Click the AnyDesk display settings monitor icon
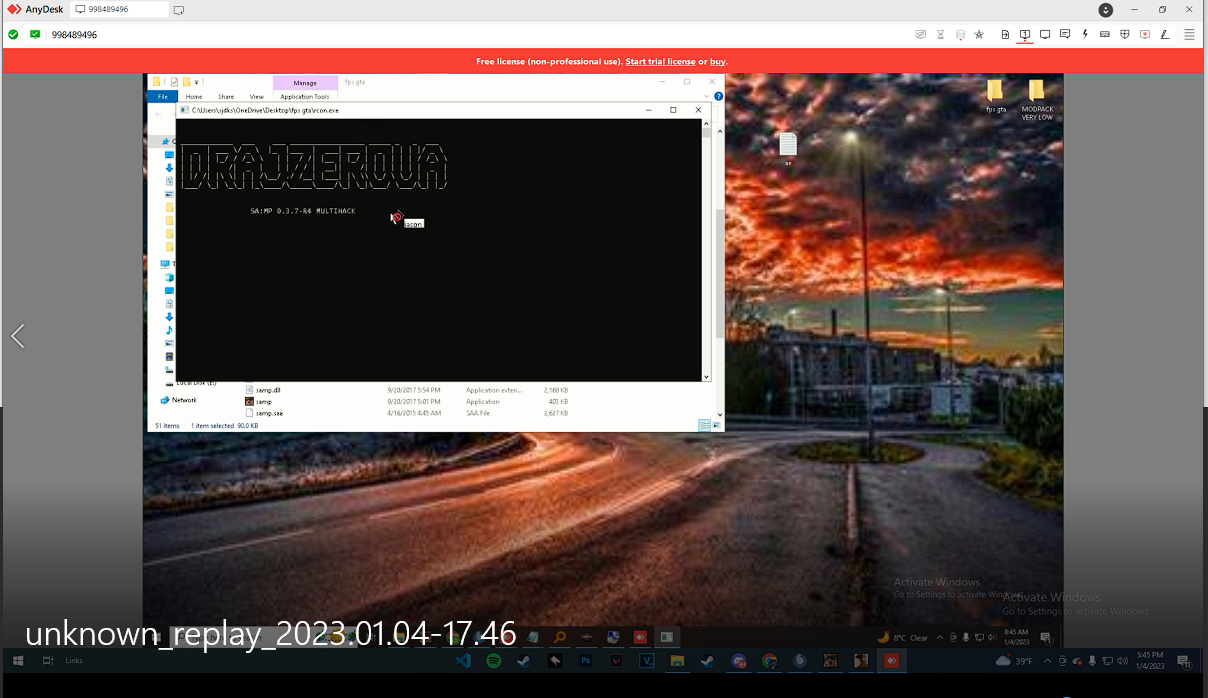 [x=1045, y=34]
